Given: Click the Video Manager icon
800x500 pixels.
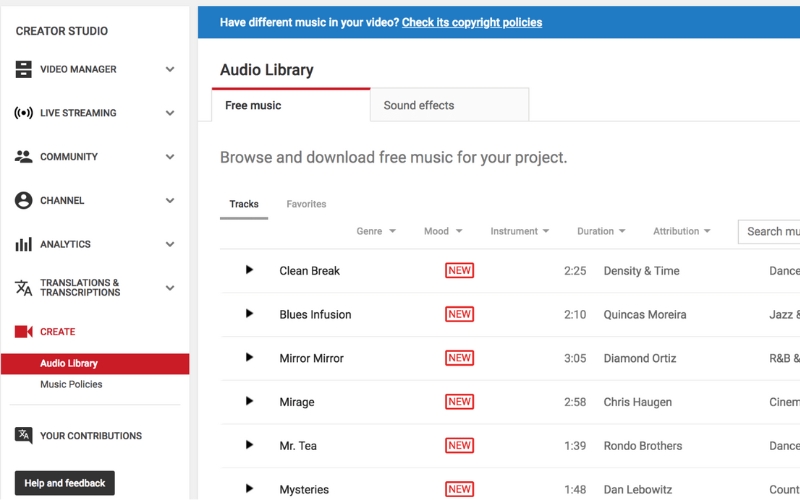Looking at the screenshot, I should coord(23,69).
